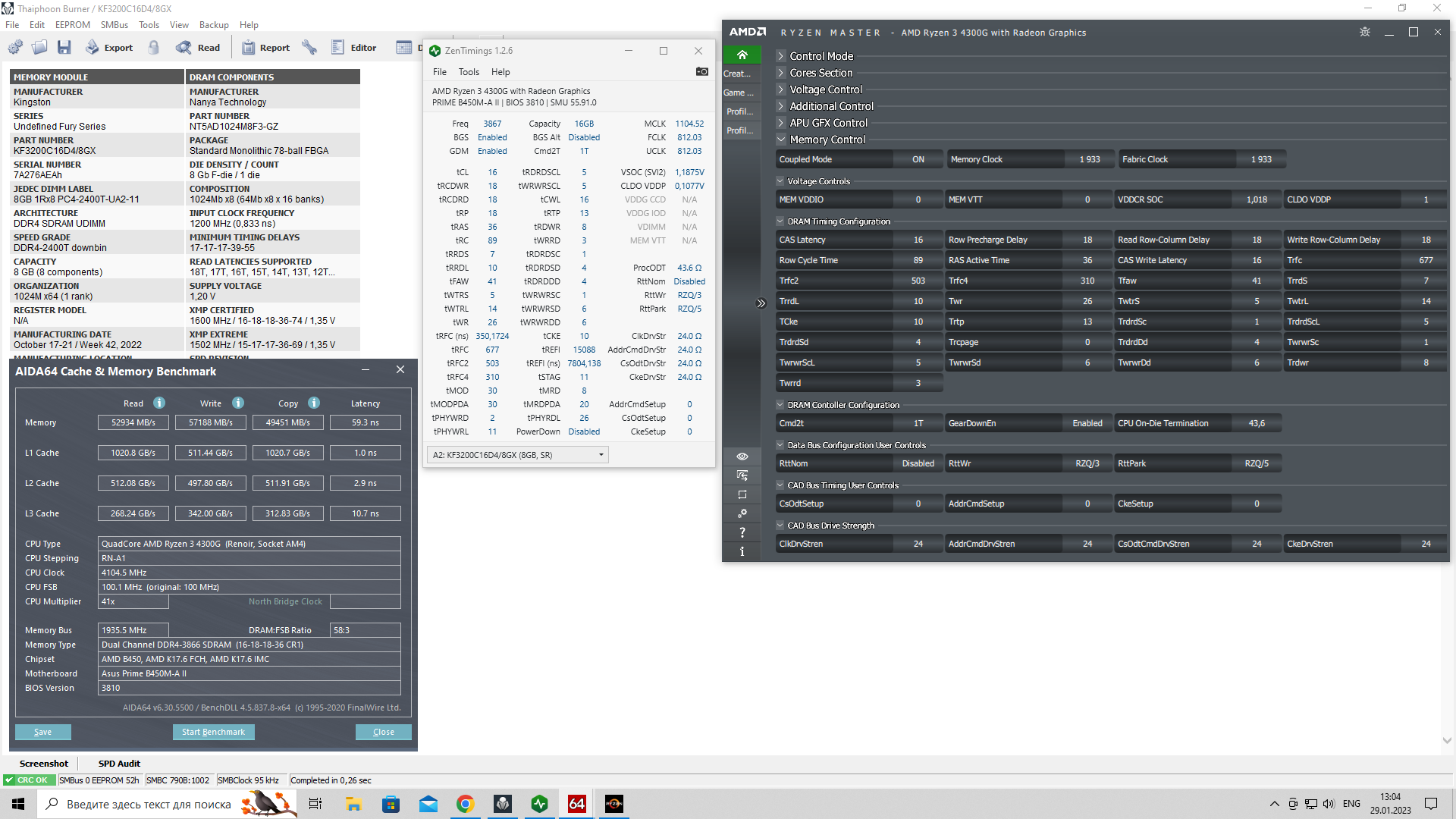Switch to the SPD Audit tab

[x=119, y=764]
